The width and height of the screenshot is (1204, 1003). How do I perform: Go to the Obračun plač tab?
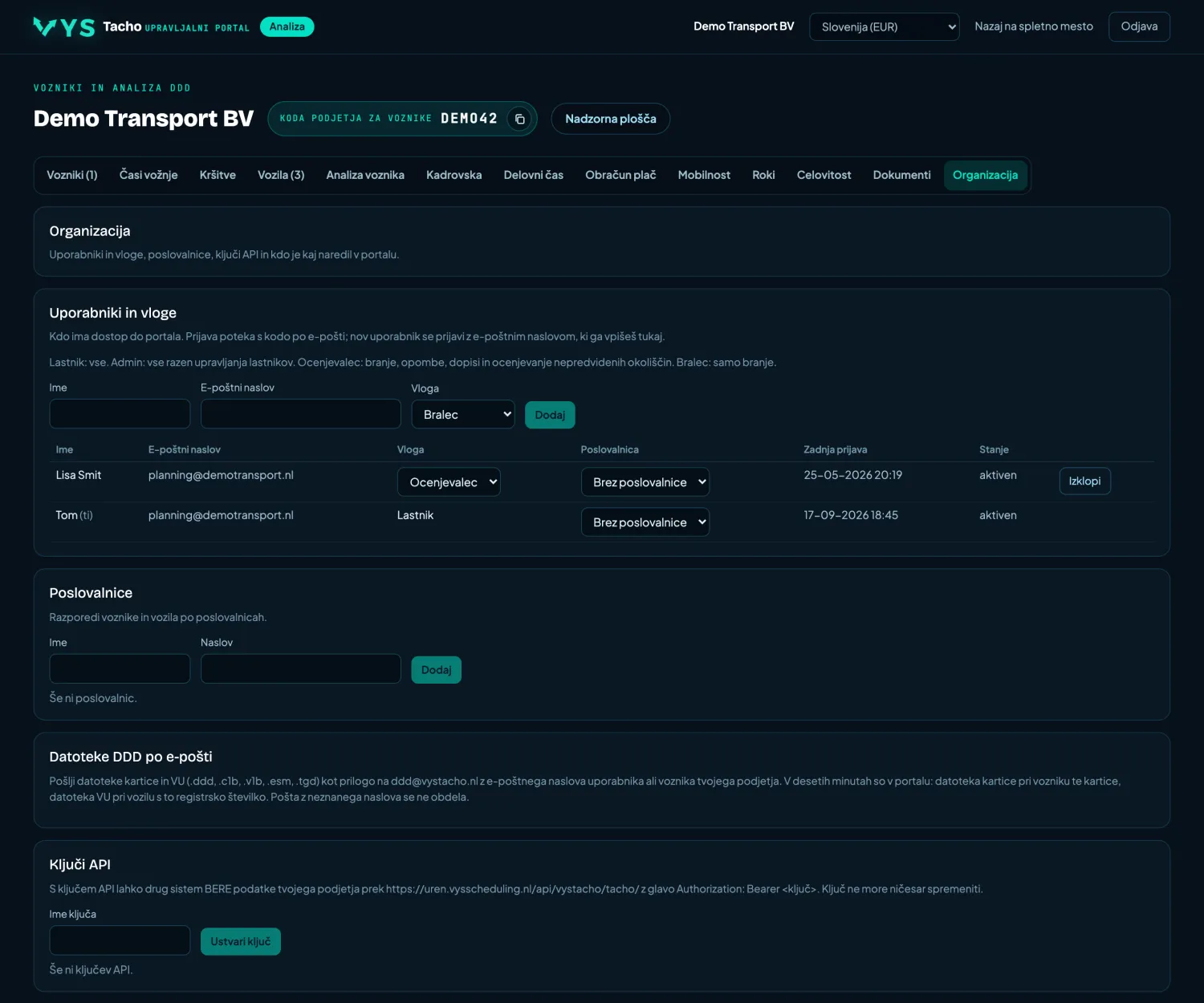(620, 175)
